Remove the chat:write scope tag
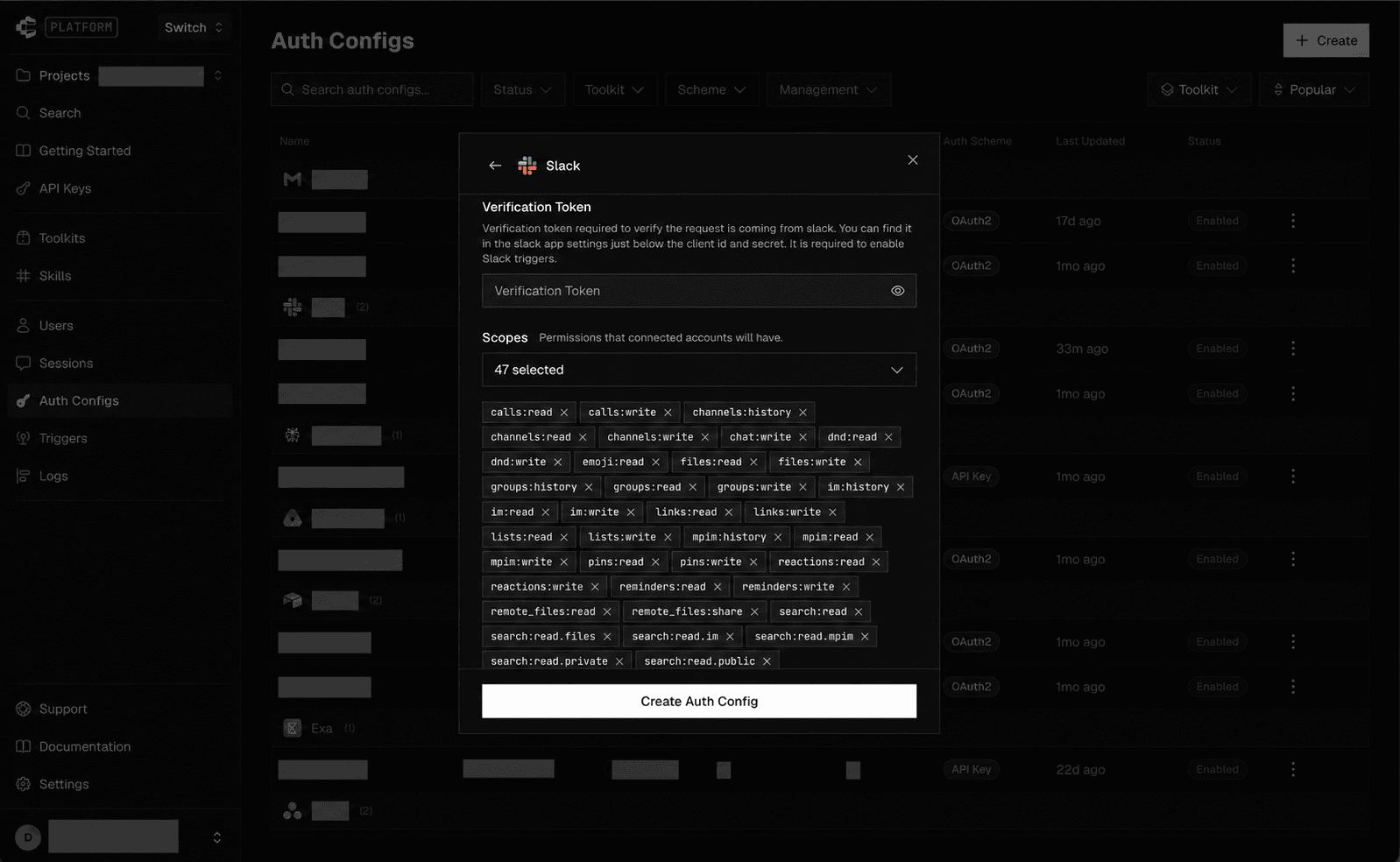 [803, 437]
